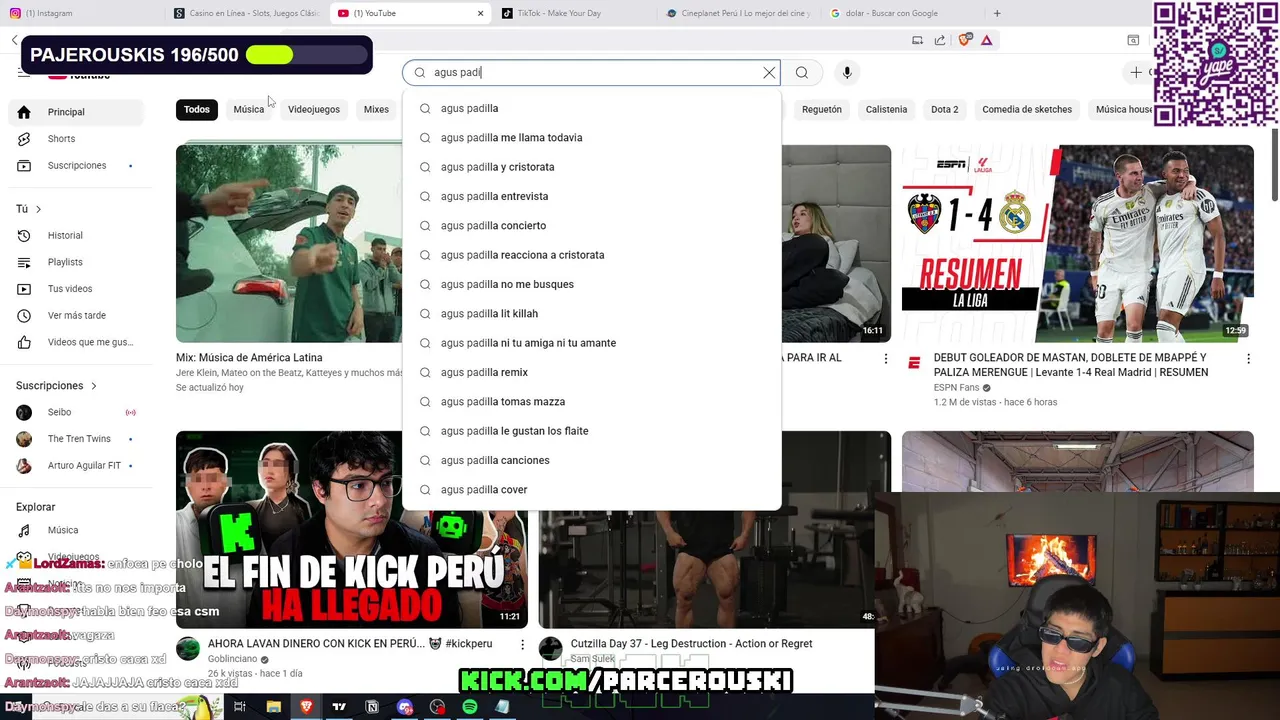Close the YouTube browser tab
Screen dimensions: 1280x720
coord(480,13)
